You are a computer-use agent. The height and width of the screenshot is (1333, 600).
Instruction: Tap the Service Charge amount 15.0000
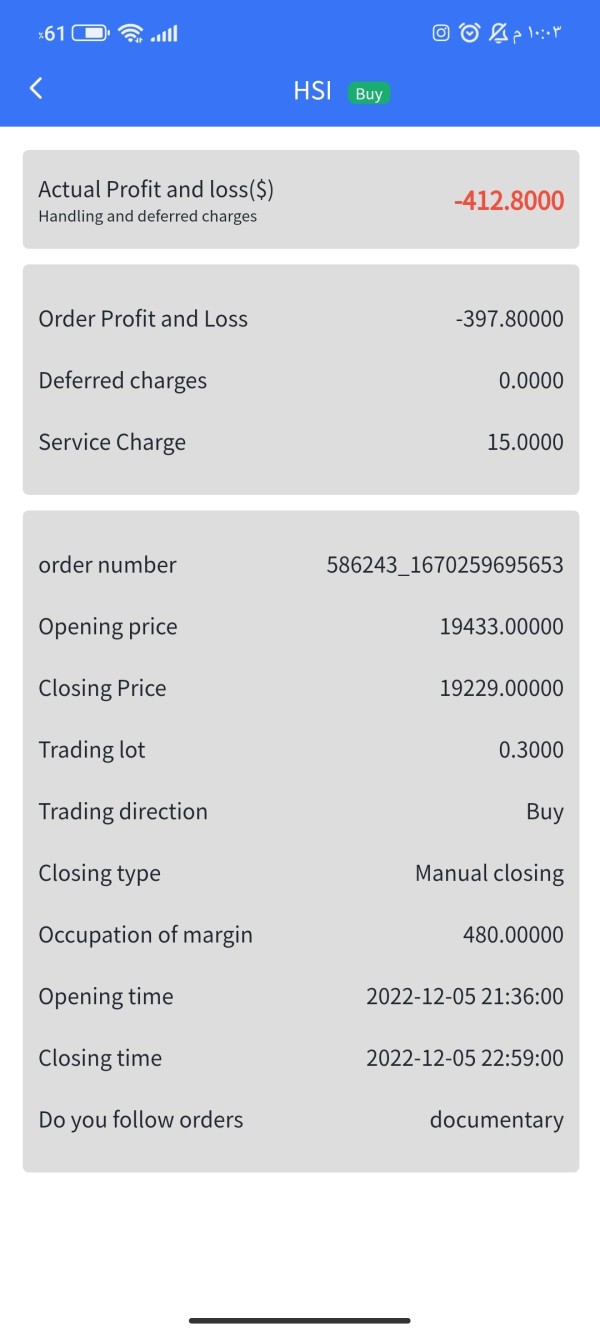pos(525,442)
